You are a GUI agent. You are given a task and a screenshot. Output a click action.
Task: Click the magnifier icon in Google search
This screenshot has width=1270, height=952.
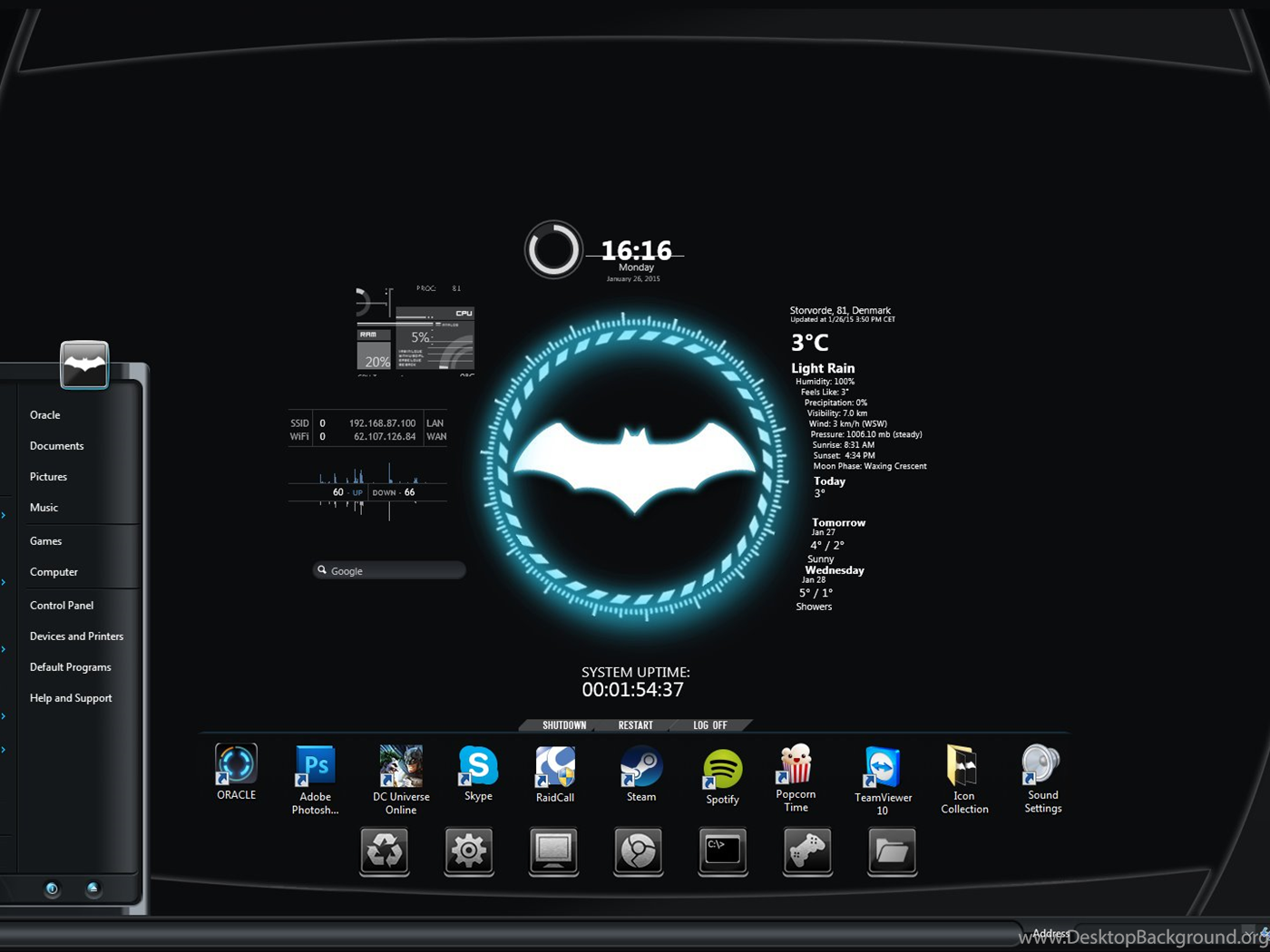(x=321, y=570)
